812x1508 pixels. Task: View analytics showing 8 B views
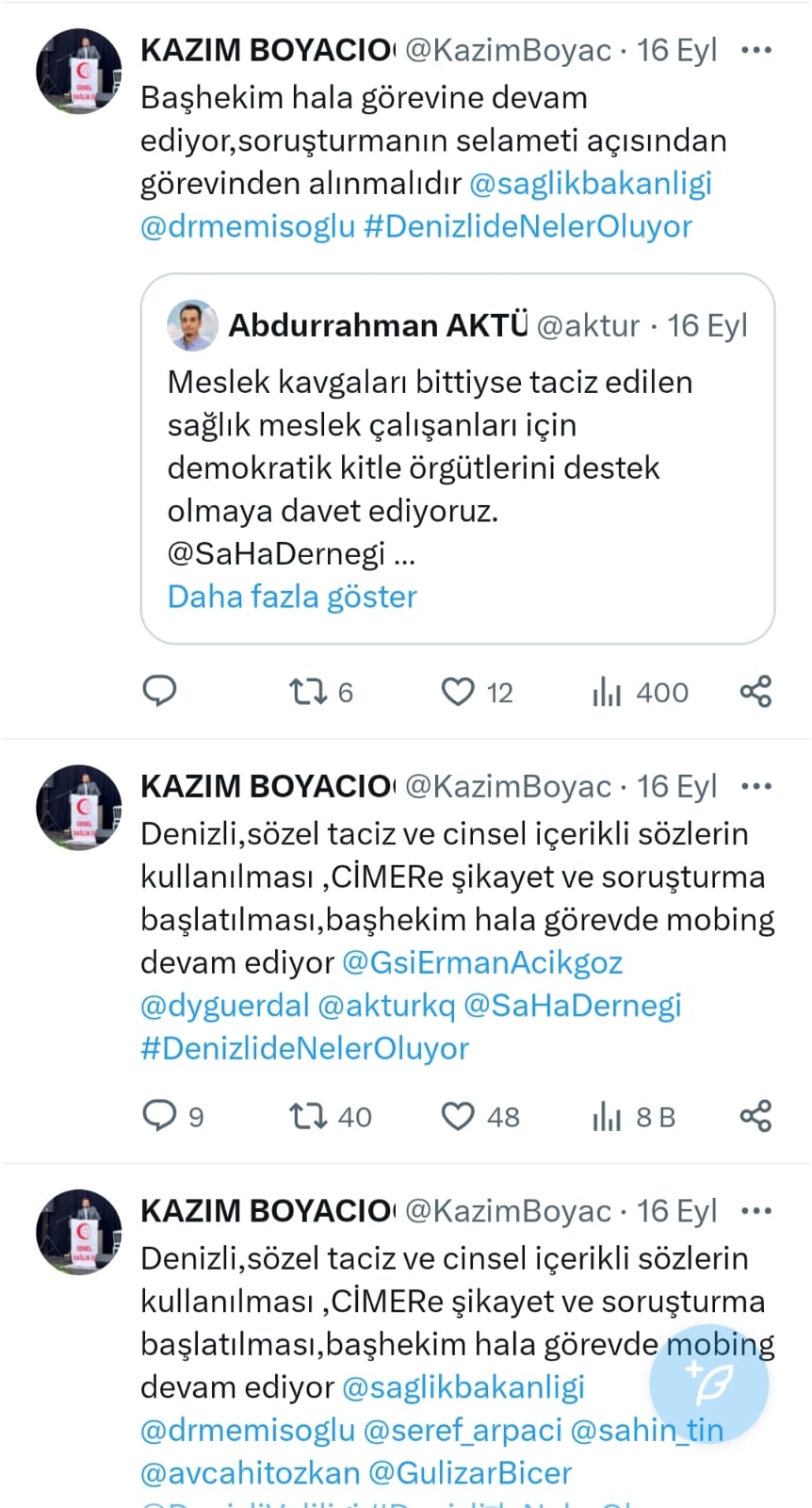click(x=608, y=1117)
